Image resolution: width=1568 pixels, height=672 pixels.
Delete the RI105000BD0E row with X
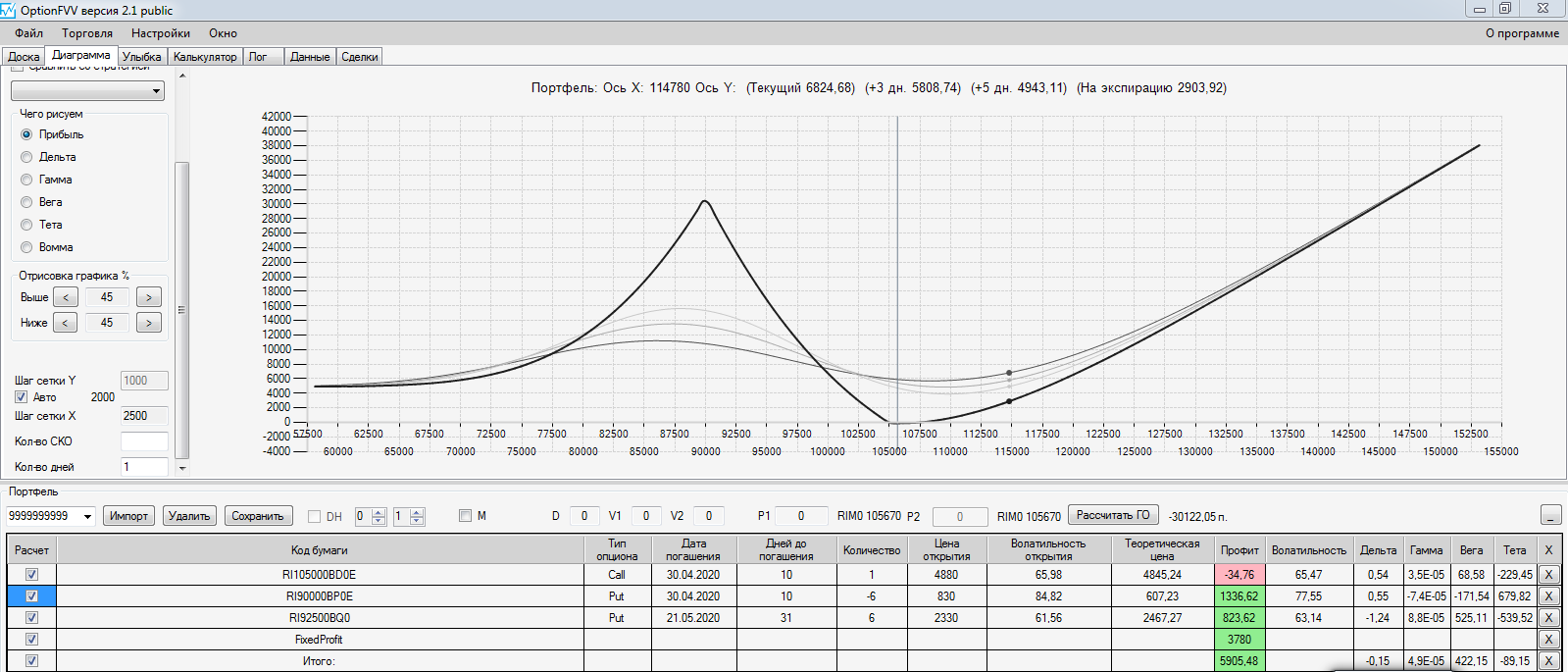[1548, 575]
